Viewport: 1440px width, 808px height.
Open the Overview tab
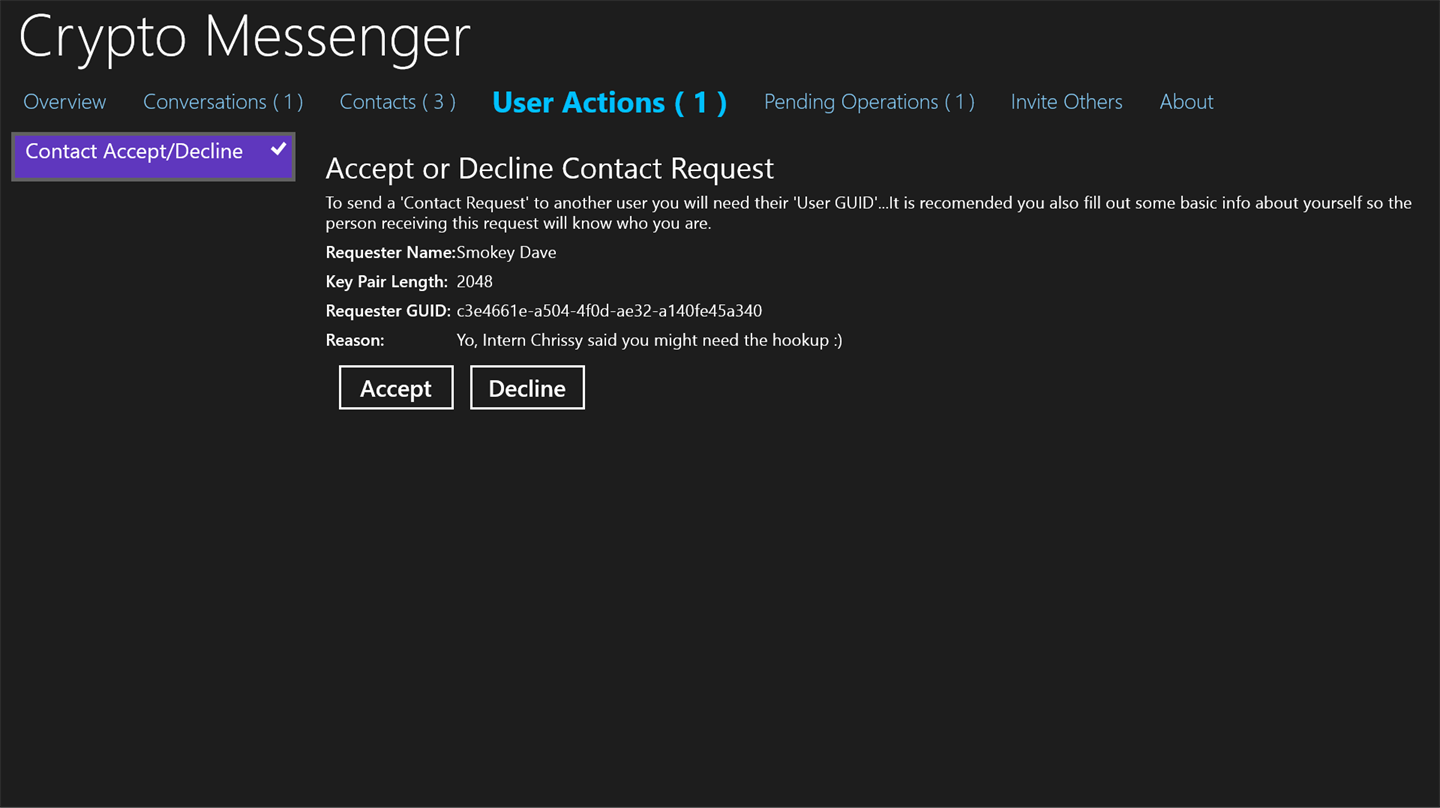[x=64, y=102]
